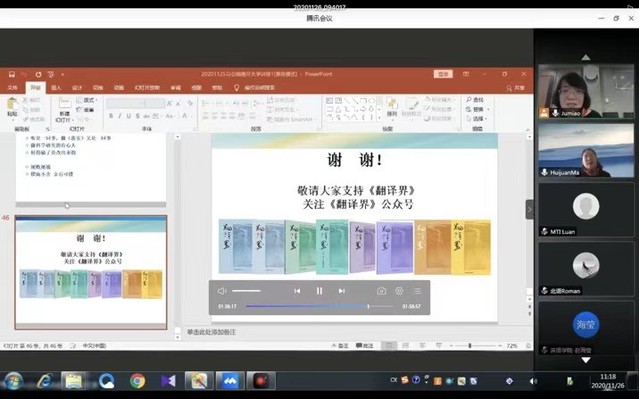Open the 文件 menu tab
639x399 pixels.
tap(12, 88)
